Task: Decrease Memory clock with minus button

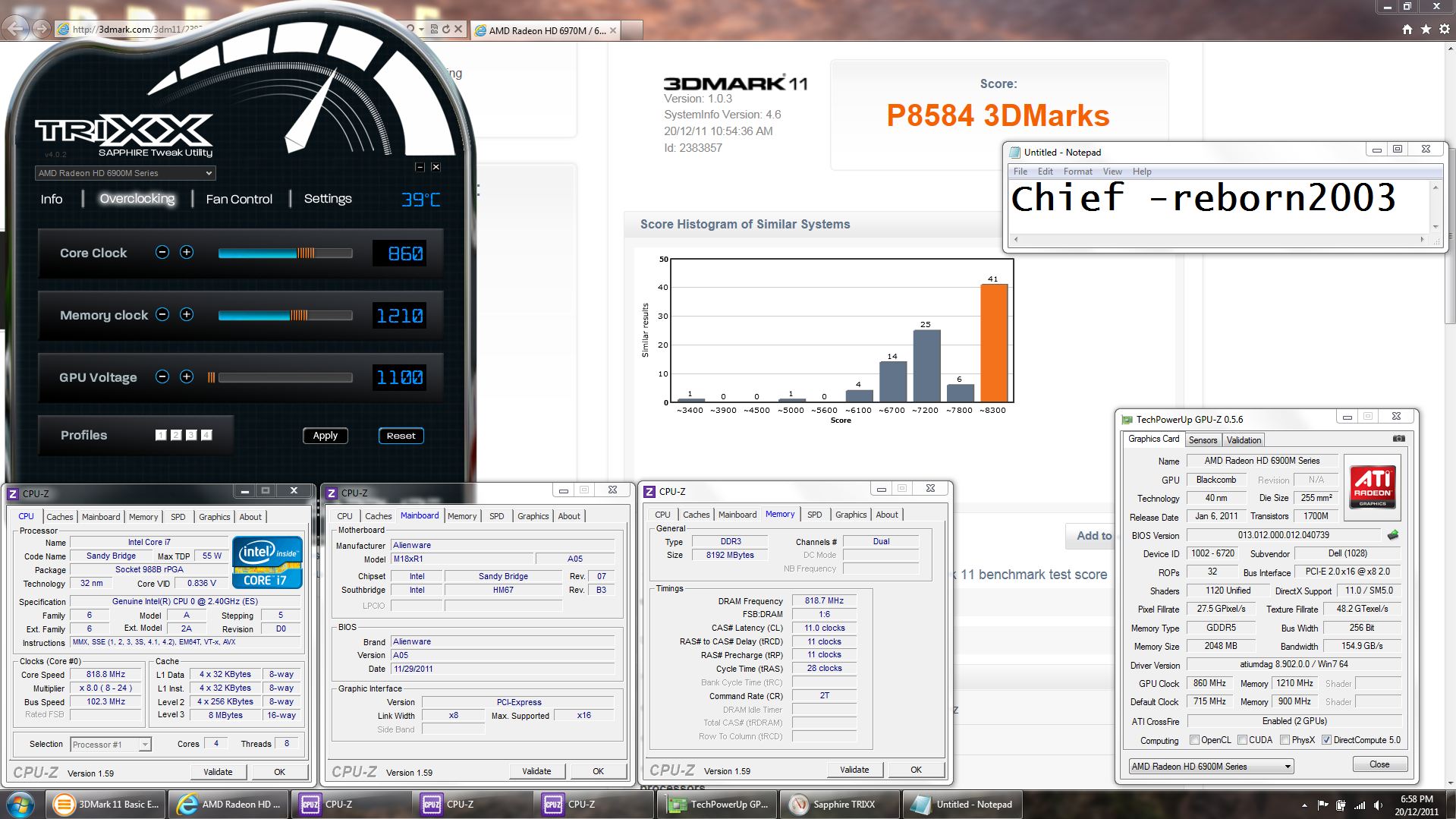Action: point(162,314)
